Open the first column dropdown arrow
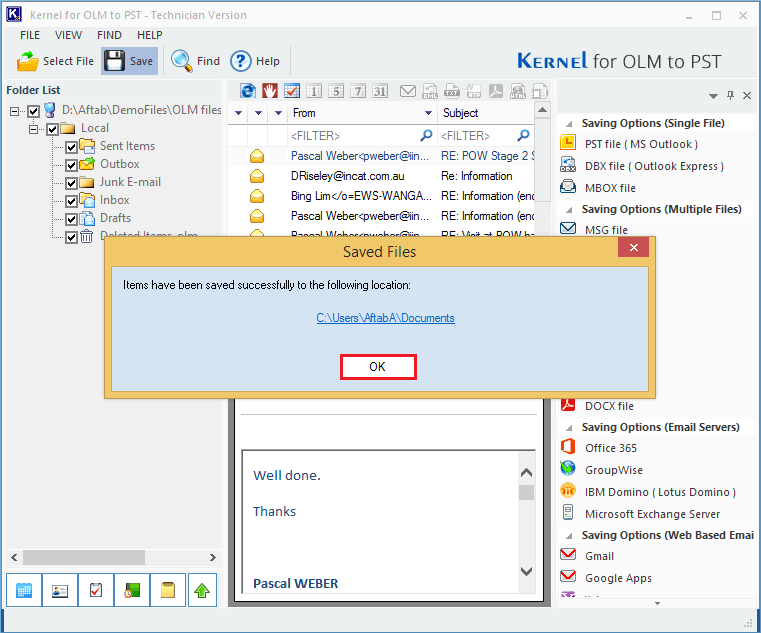The width and height of the screenshot is (761, 633). 238,113
